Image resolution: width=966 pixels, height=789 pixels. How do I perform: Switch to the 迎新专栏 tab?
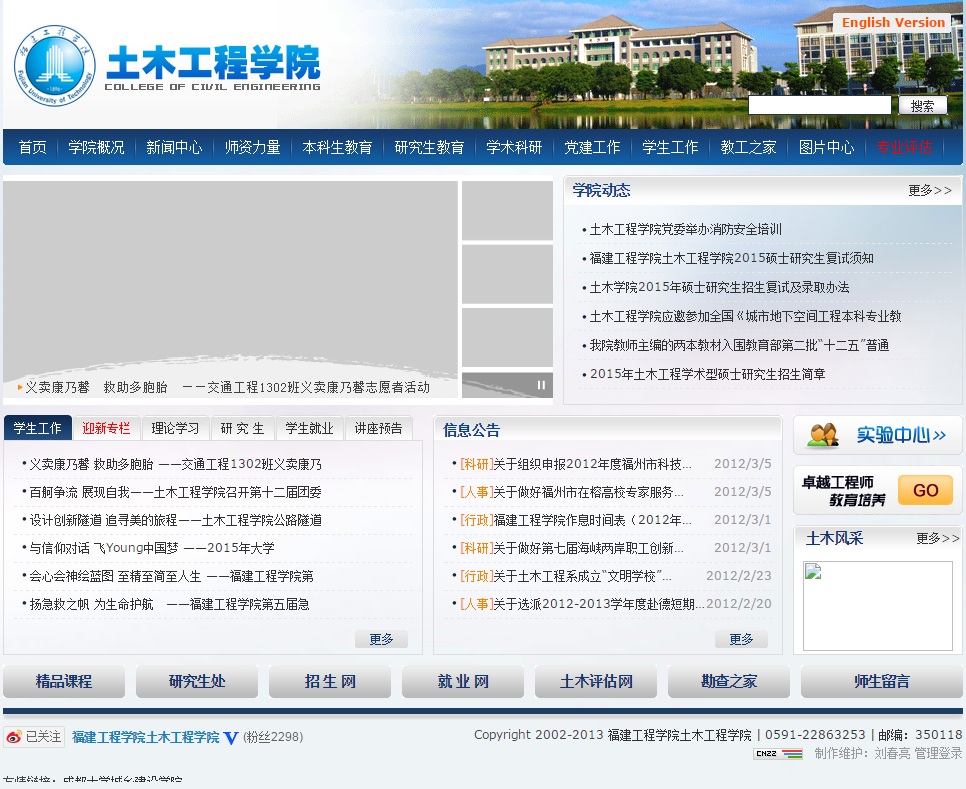(106, 428)
